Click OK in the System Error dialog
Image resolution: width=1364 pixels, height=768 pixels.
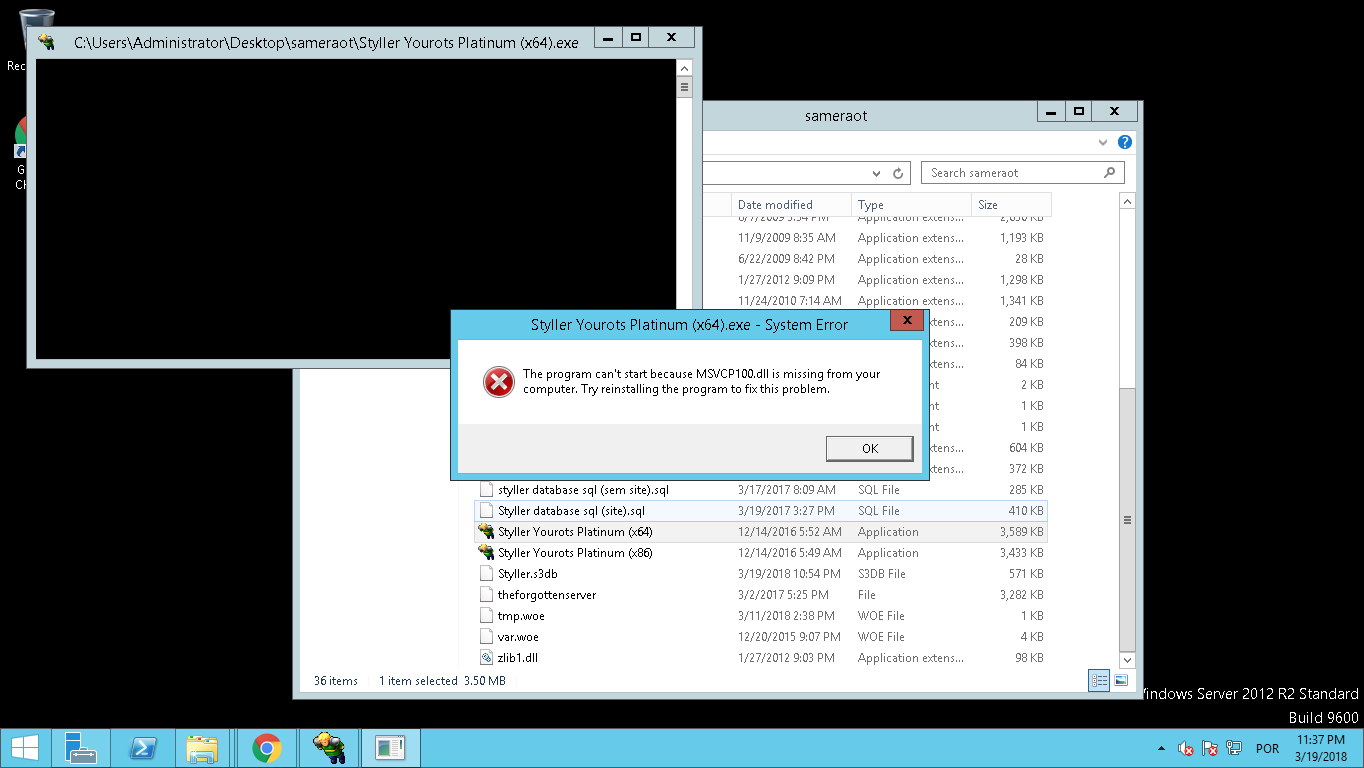869,448
